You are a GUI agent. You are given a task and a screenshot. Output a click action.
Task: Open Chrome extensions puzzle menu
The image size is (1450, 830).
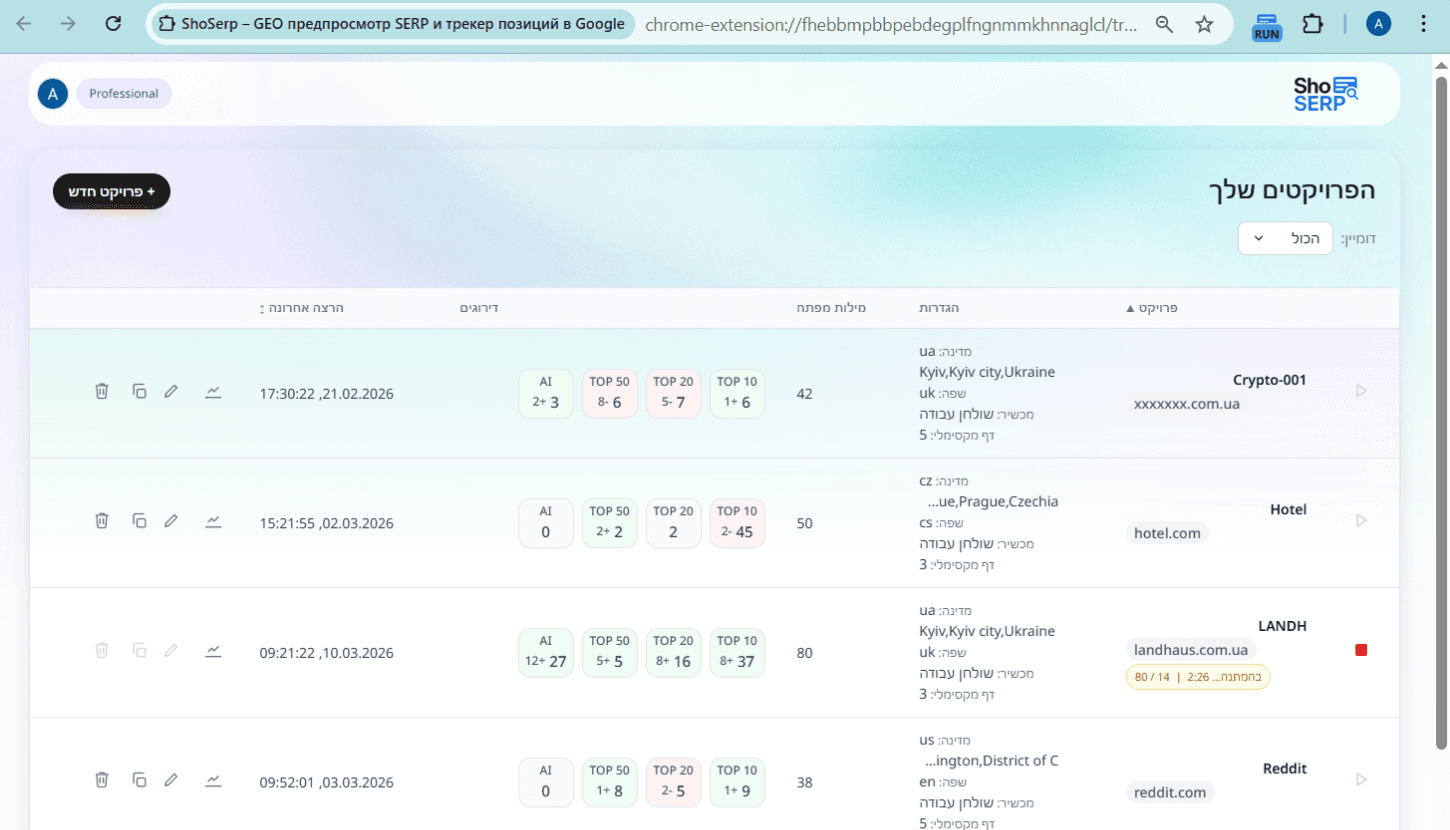point(1313,25)
